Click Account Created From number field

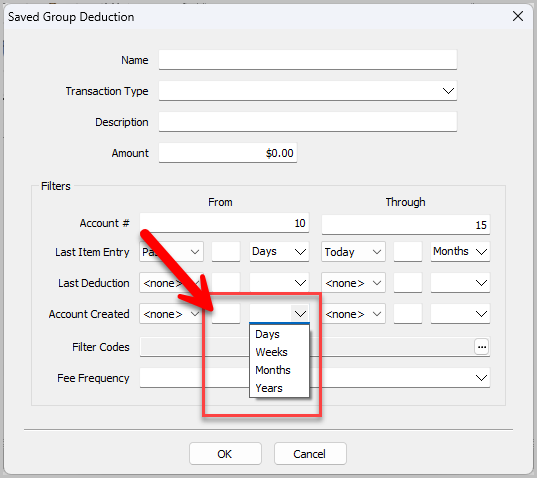pos(226,314)
